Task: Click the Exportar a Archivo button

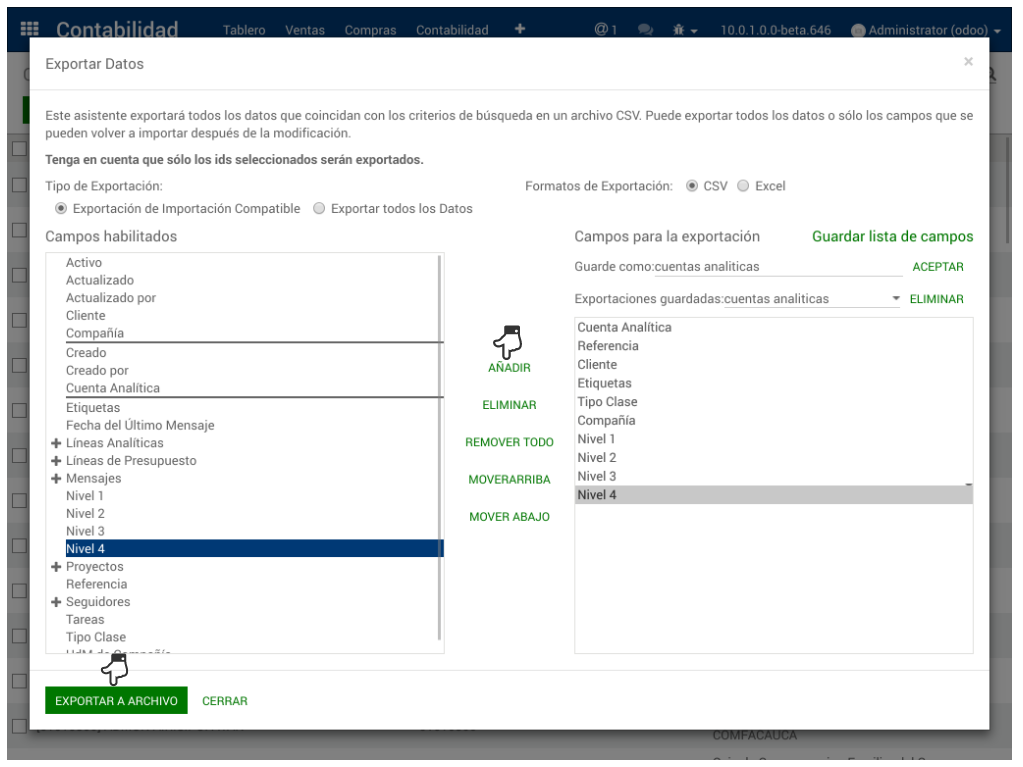Action: 116,701
